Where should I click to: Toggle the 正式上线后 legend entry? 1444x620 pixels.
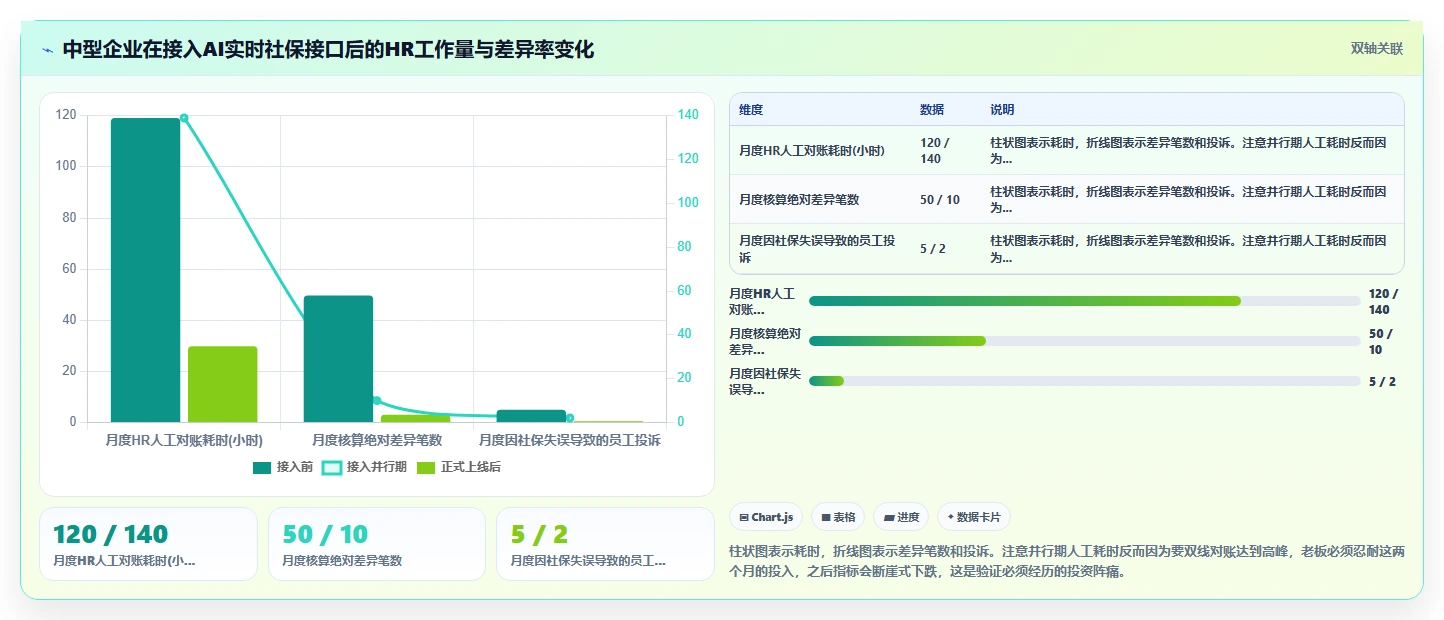pyautogui.click(x=459, y=467)
